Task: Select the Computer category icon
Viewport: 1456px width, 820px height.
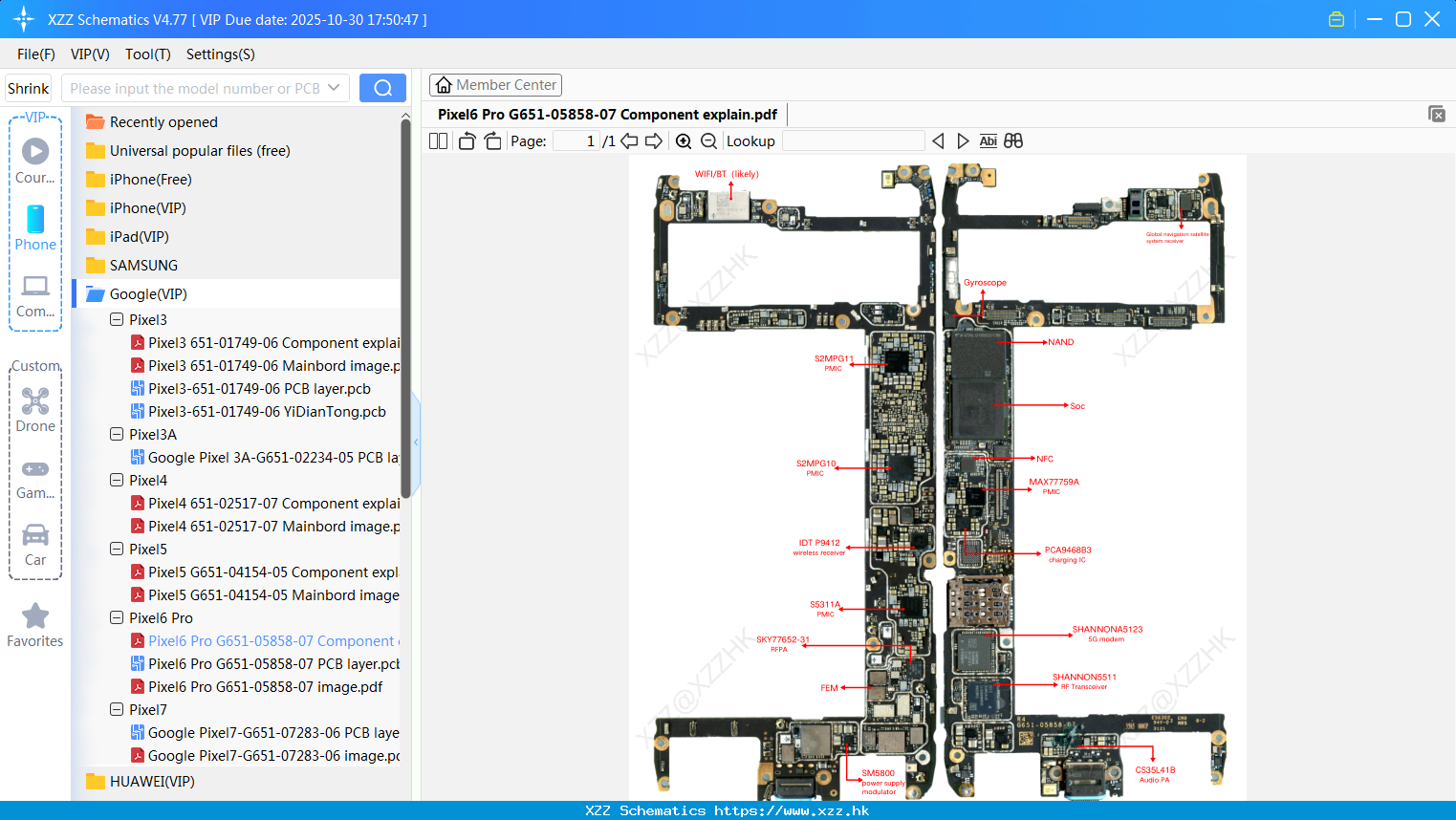Action: [x=35, y=295]
